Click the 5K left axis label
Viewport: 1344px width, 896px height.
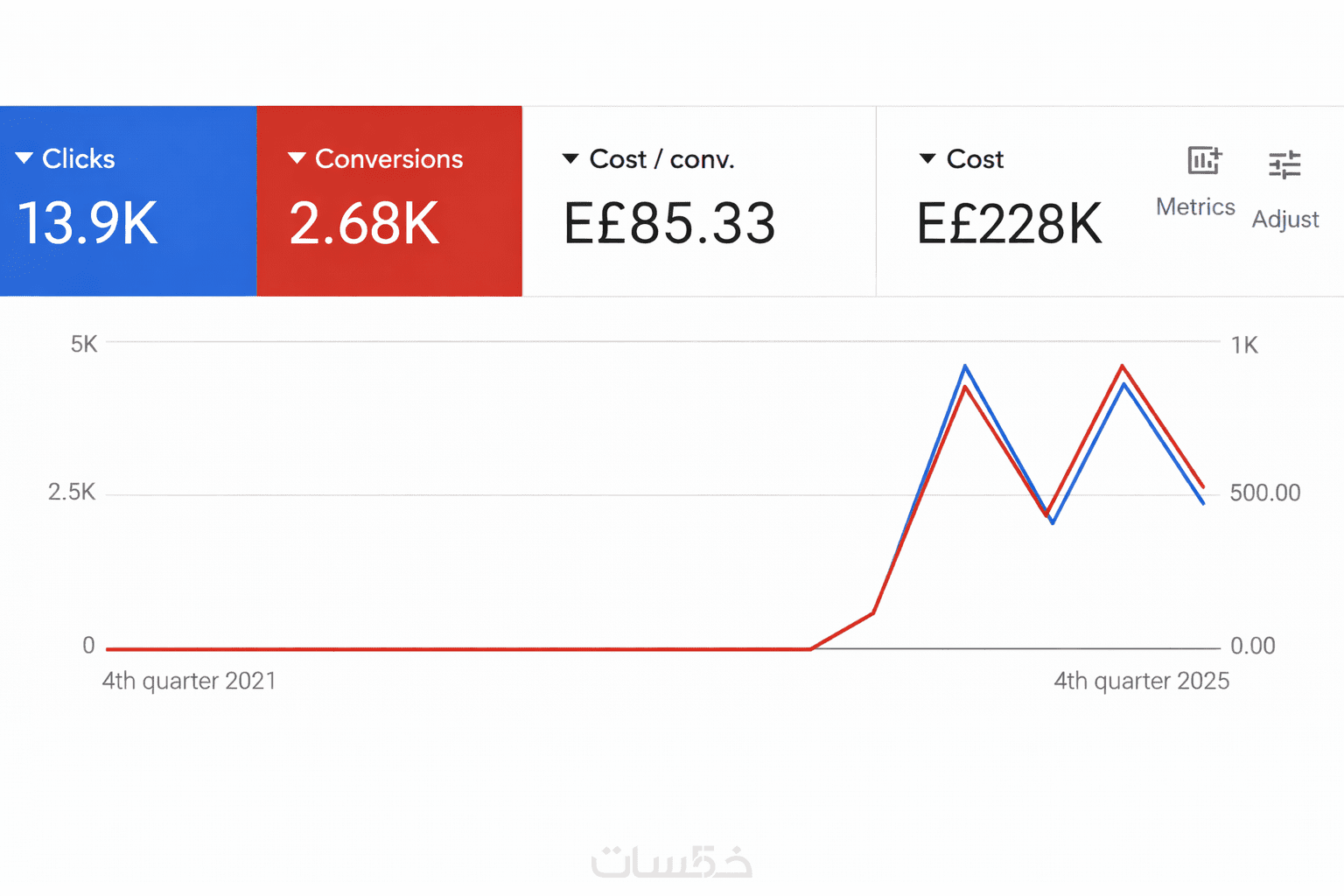pos(84,344)
